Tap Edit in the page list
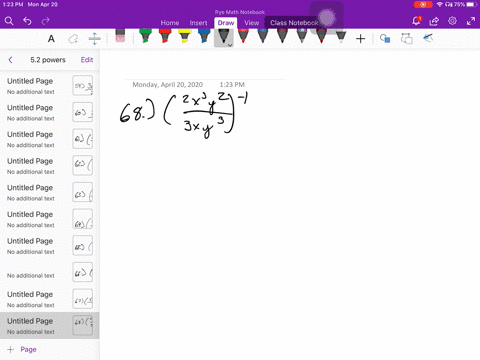The height and width of the screenshot is (360, 480). 87,60
